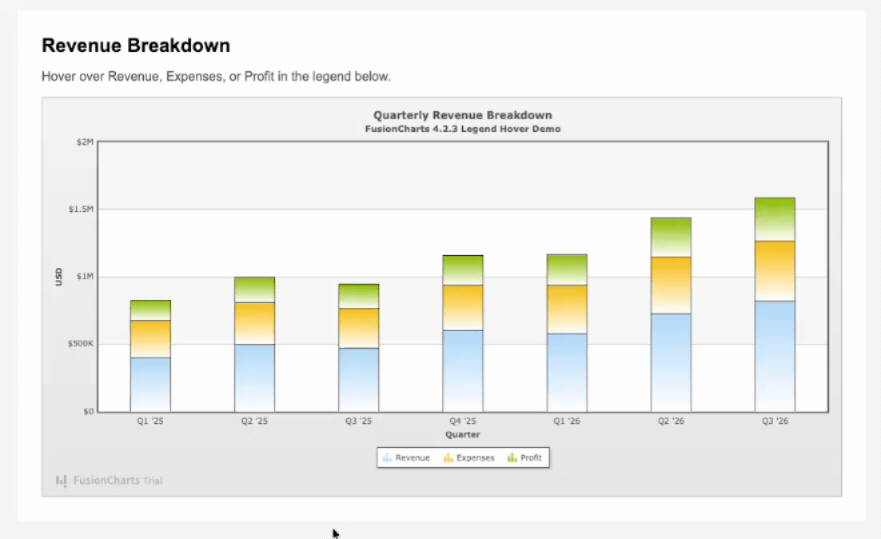This screenshot has width=881, height=539.
Task: Click the Q2 '25 Expenses bar segment
Action: (x=255, y=324)
